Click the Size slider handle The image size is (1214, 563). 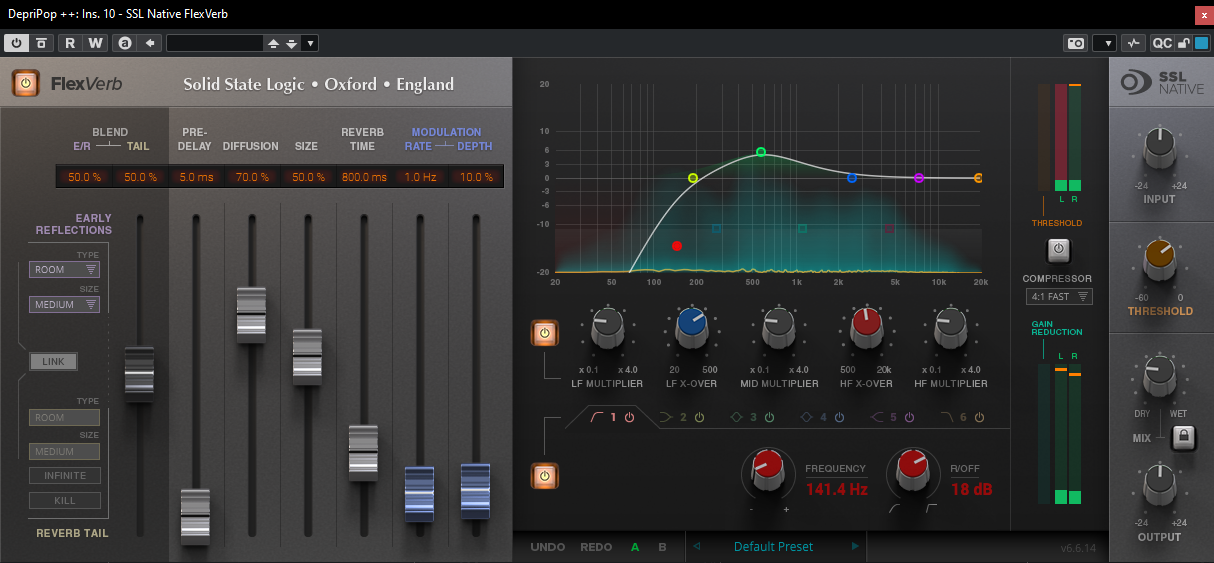click(x=308, y=356)
